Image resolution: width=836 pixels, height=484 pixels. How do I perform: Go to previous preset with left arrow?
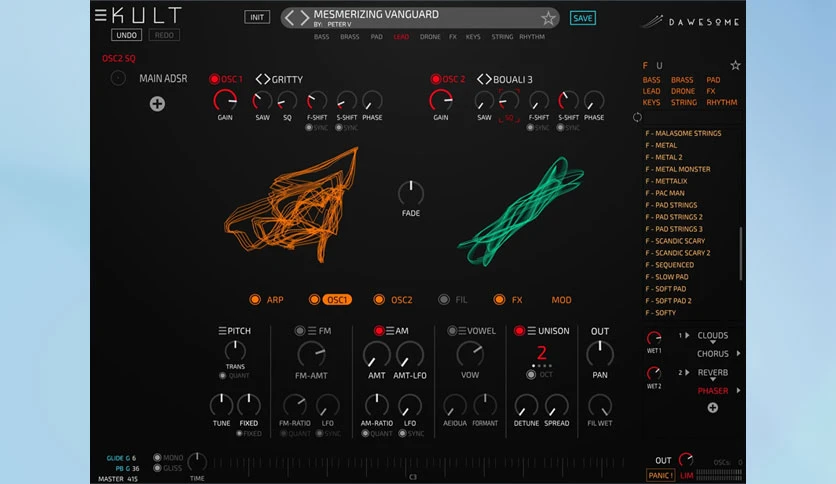tap(289, 18)
